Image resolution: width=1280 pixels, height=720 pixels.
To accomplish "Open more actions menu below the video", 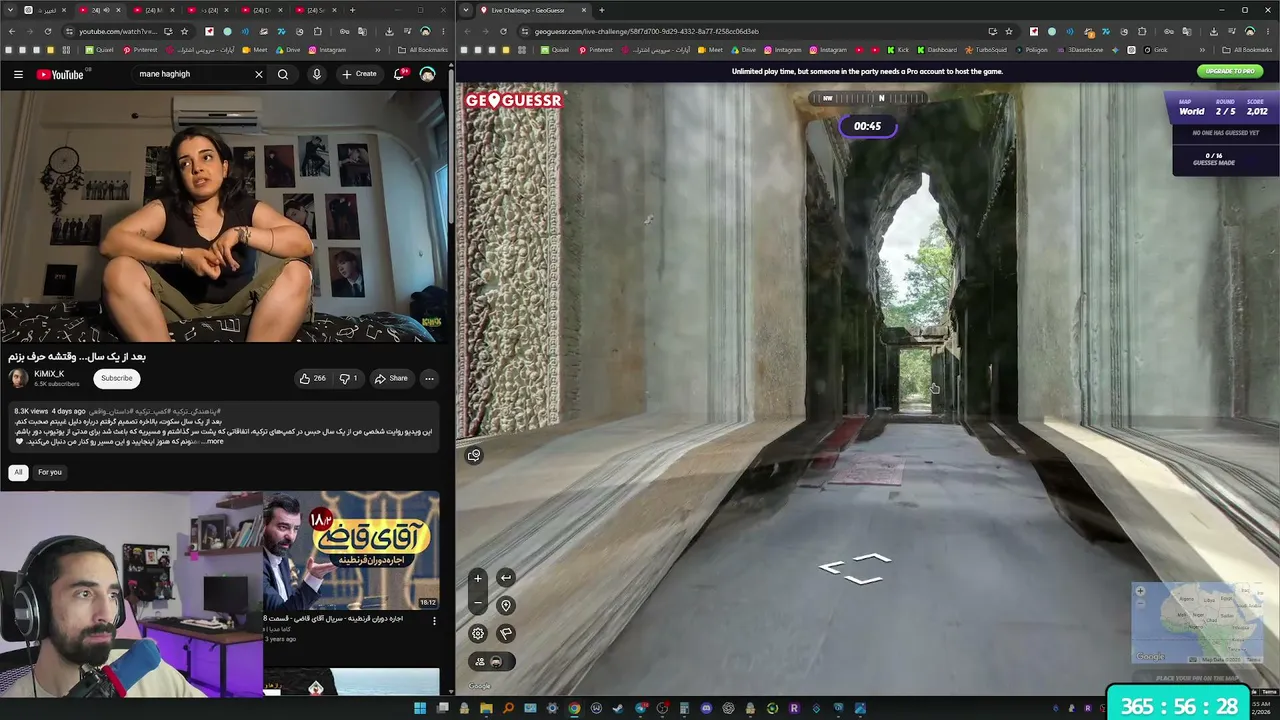I will (x=429, y=378).
